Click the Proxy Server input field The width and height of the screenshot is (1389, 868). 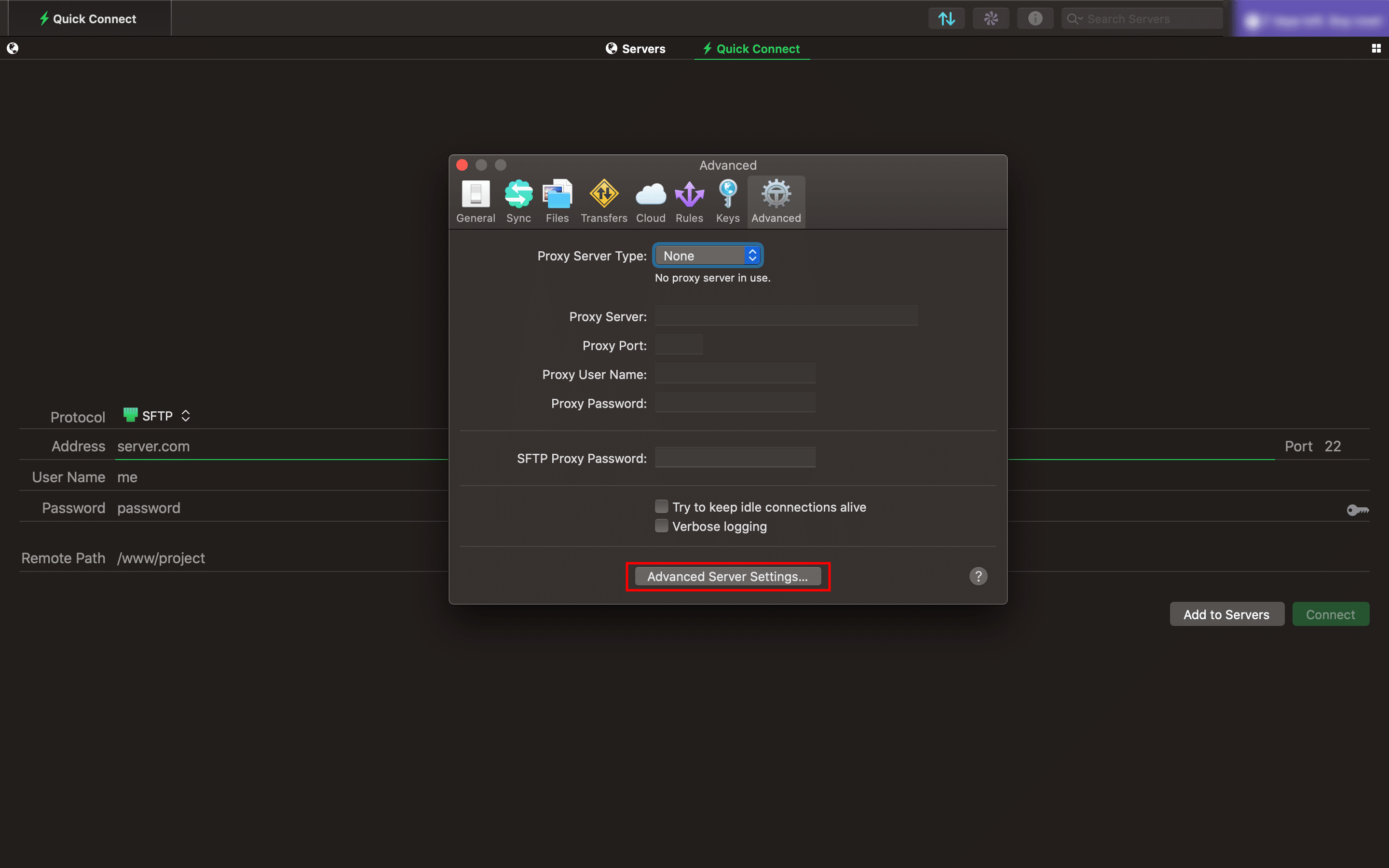(x=786, y=316)
